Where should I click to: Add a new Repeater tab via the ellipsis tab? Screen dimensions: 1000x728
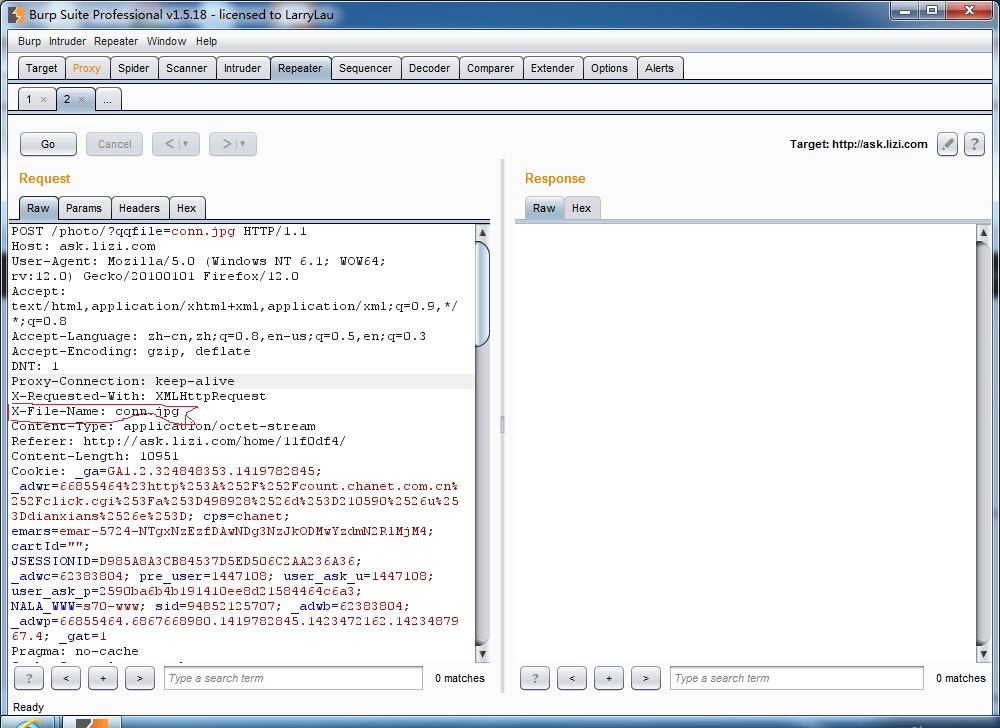tap(108, 99)
